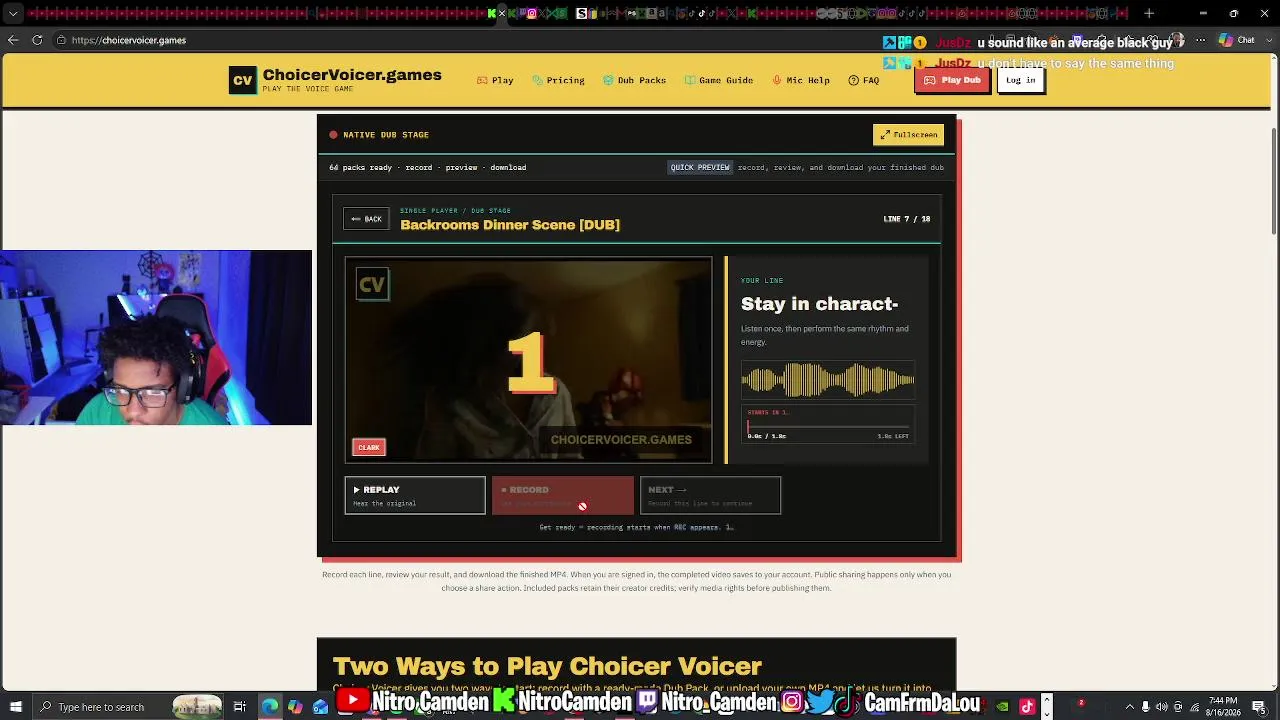Open the Mic Help nav item
Viewport: 1280px width, 720px height.
click(800, 80)
